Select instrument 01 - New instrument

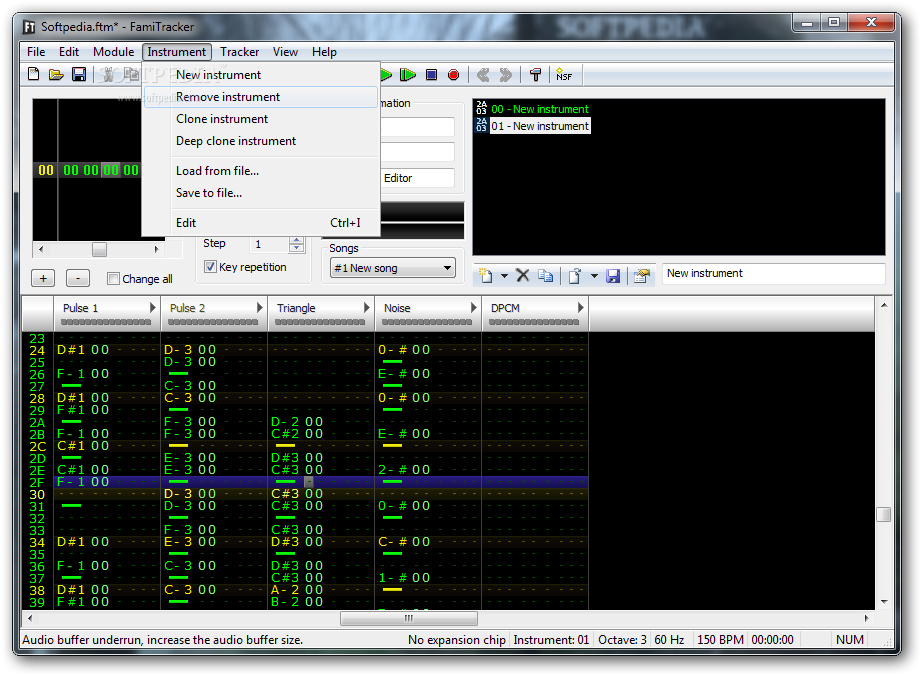(539, 126)
